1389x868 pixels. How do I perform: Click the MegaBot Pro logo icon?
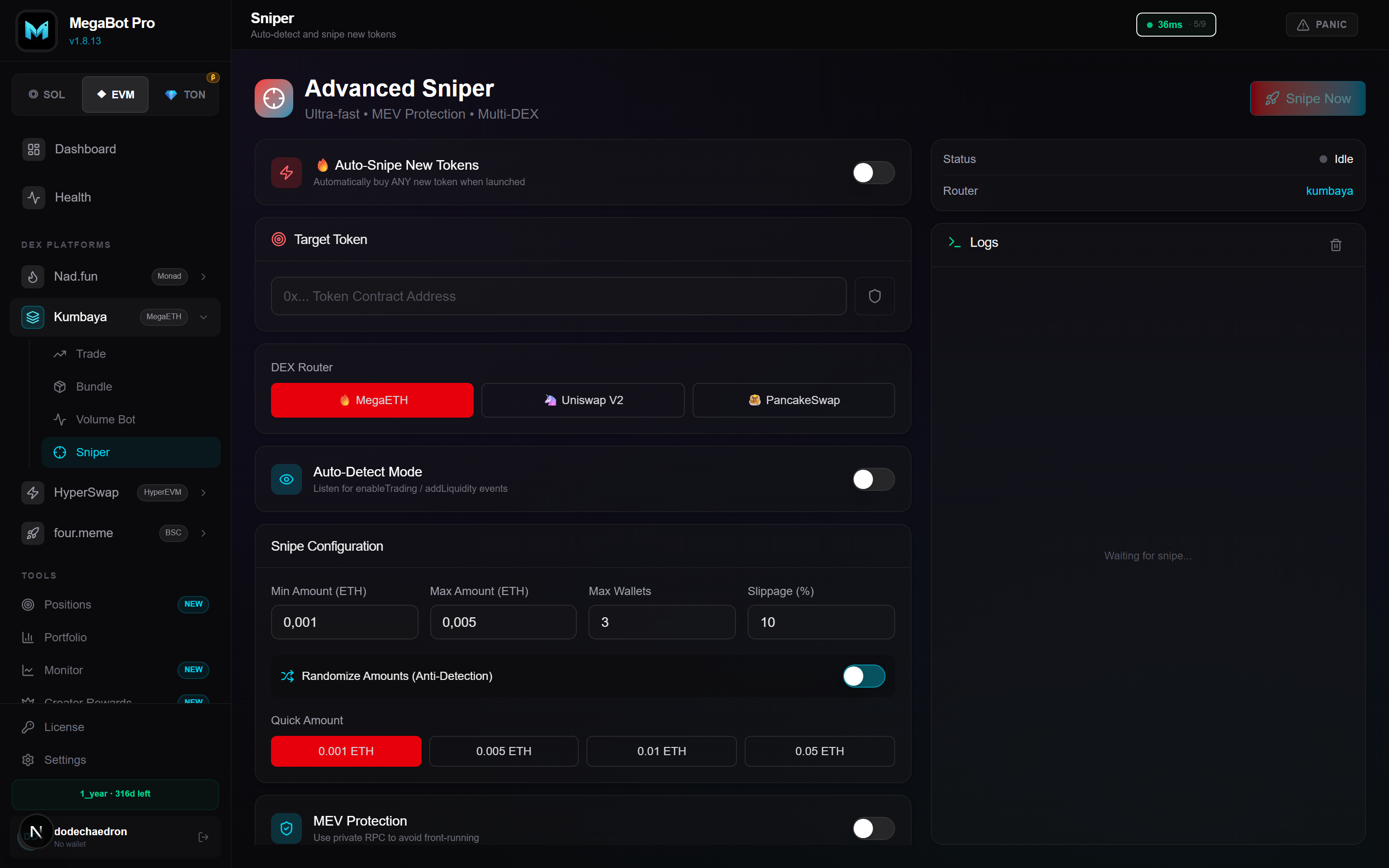tap(37, 30)
